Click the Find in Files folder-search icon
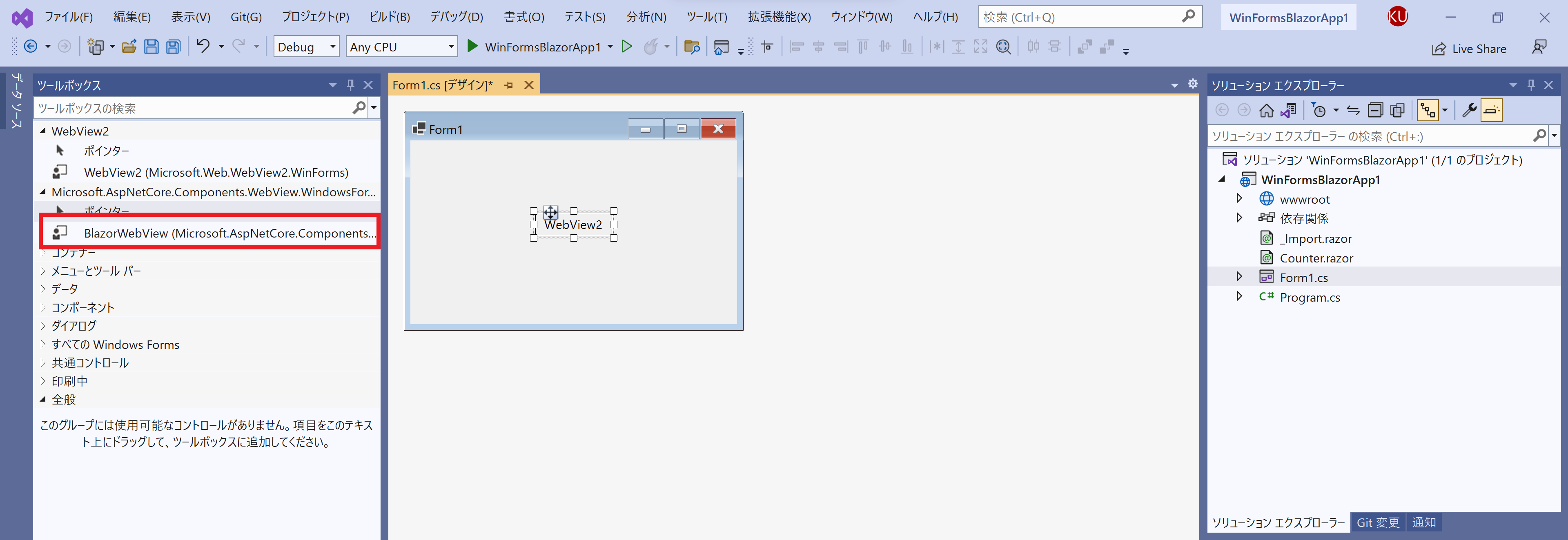This screenshot has width=1568, height=540. pyautogui.click(x=691, y=46)
